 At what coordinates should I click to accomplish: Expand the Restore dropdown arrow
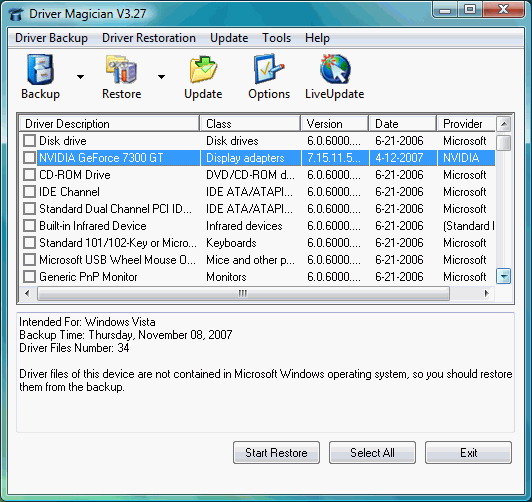[162, 77]
